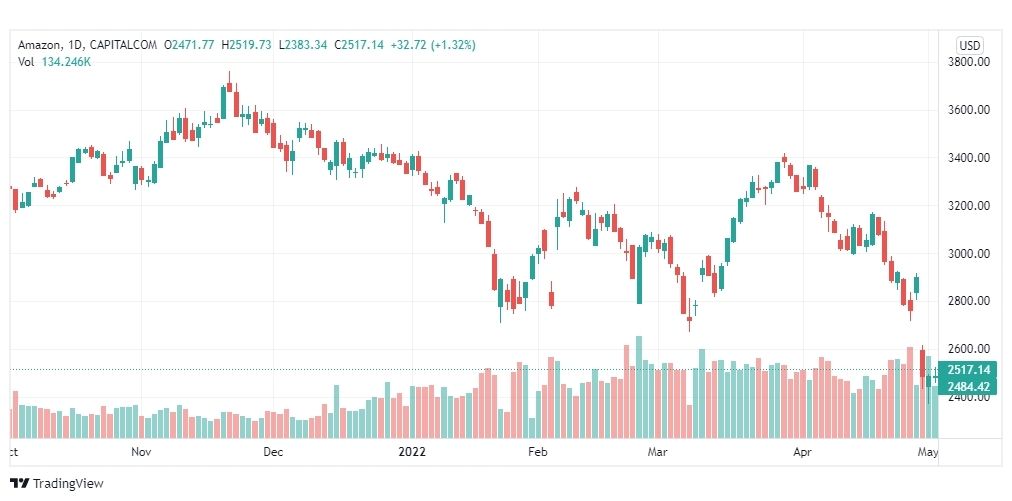Viewport: 1012px width, 501px height.
Task: Click the 3000.00 price axis label
Action: pyautogui.click(x=968, y=253)
